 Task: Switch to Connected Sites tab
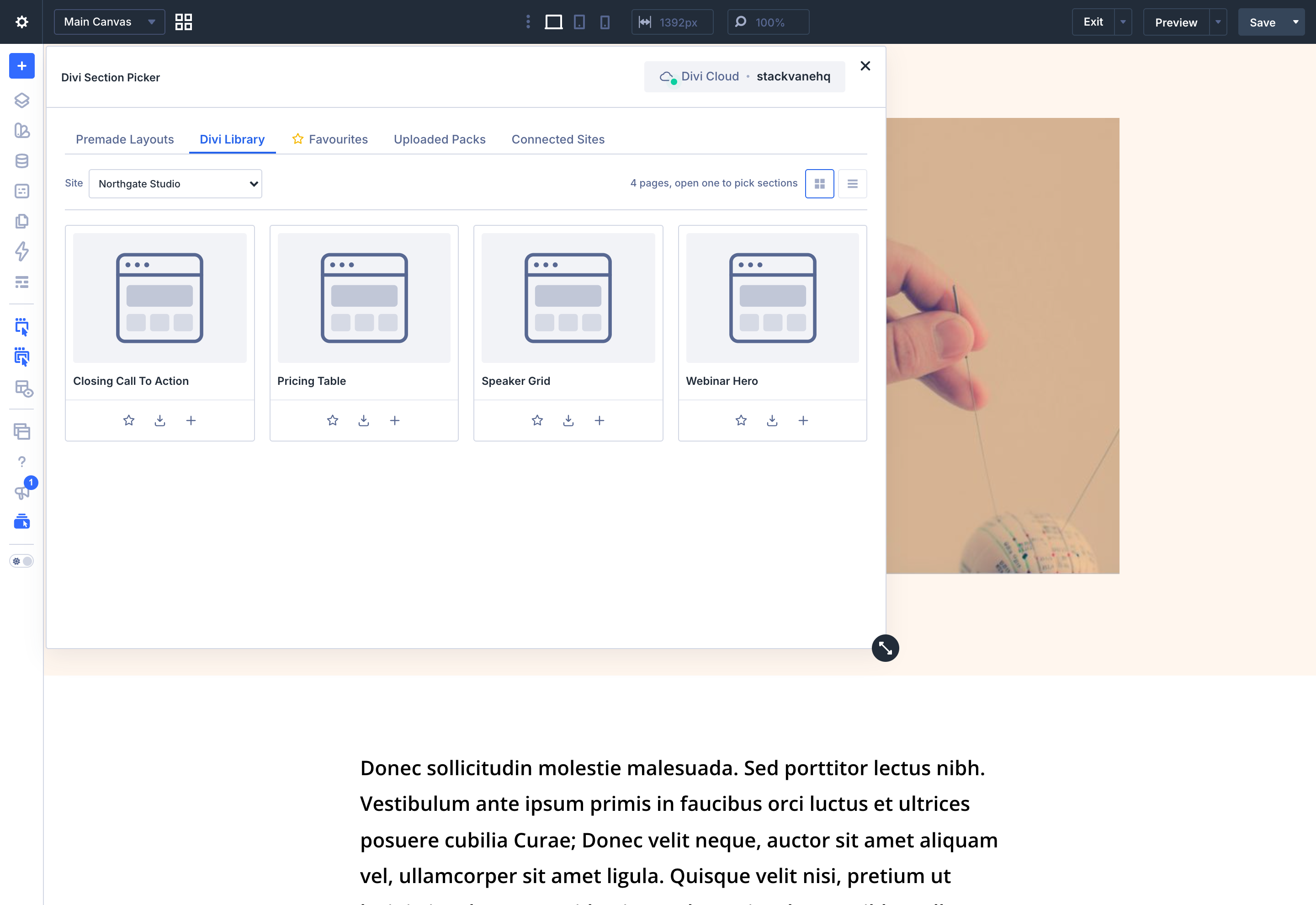(558, 139)
